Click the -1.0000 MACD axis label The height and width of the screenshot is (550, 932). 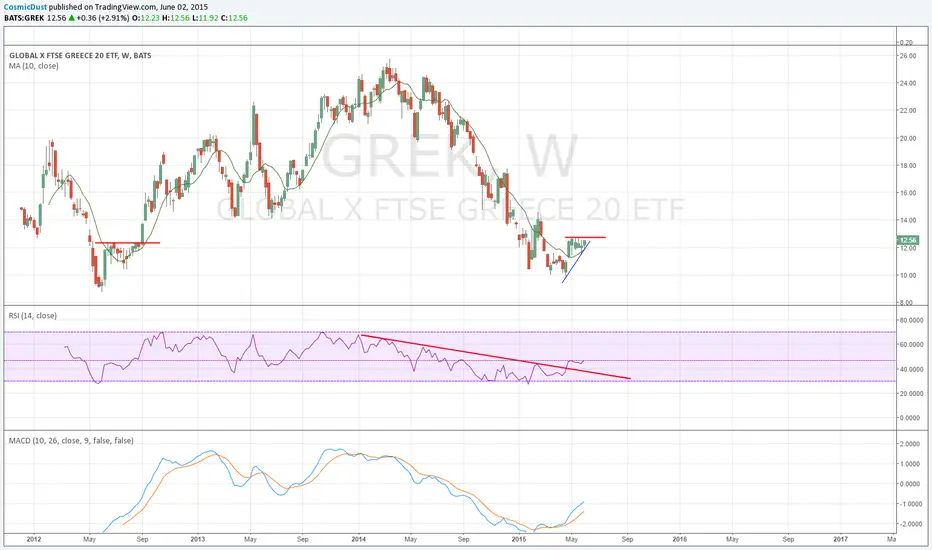coord(909,504)
